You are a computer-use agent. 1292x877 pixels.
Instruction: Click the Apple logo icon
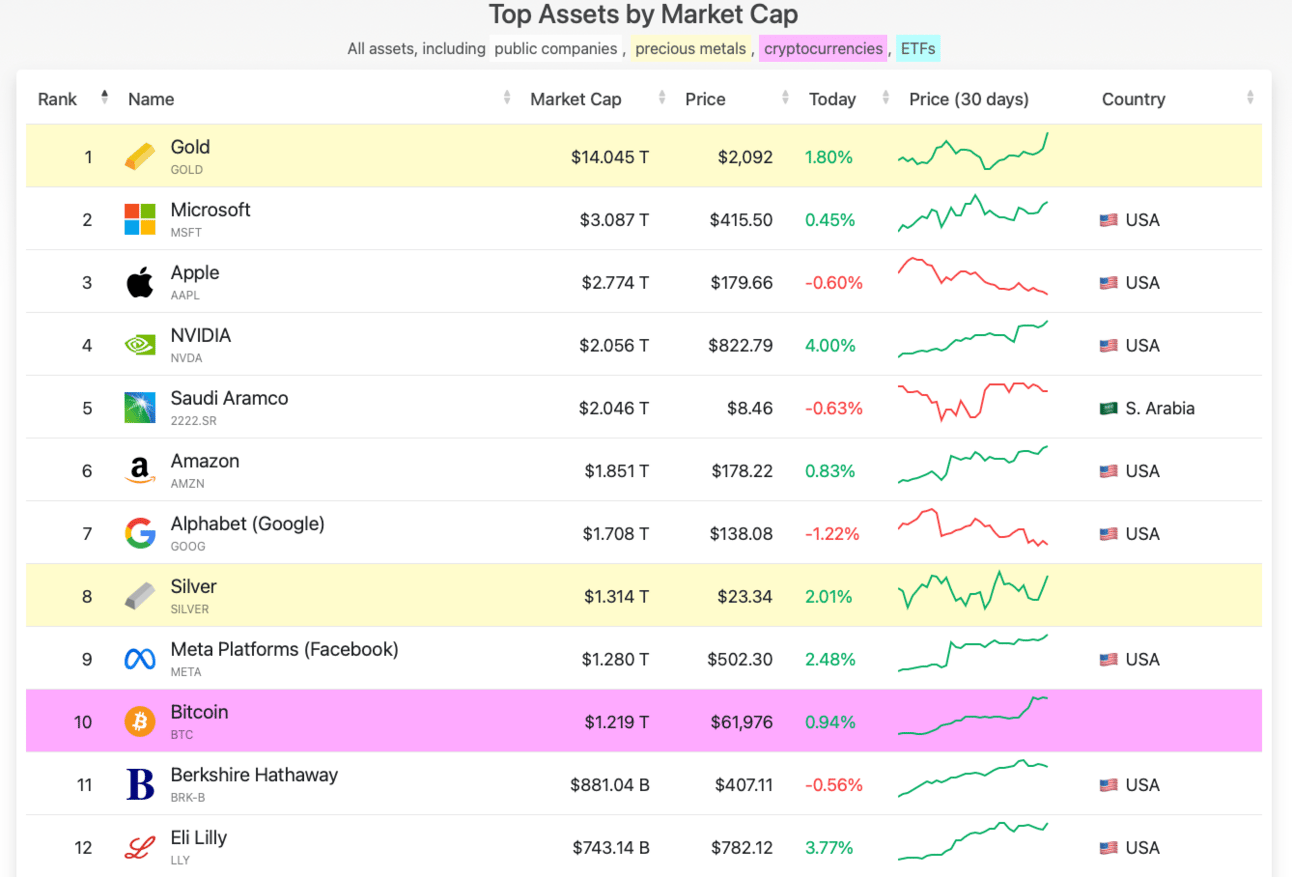[140, 283]
